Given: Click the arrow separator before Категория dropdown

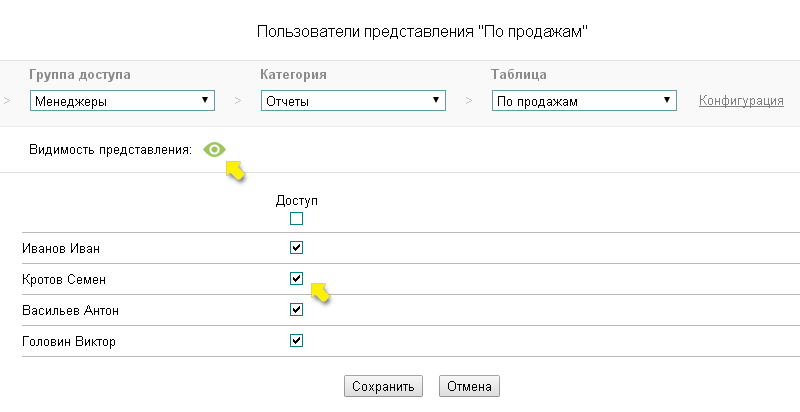Looking at the screenshot, I should point(238,101).
